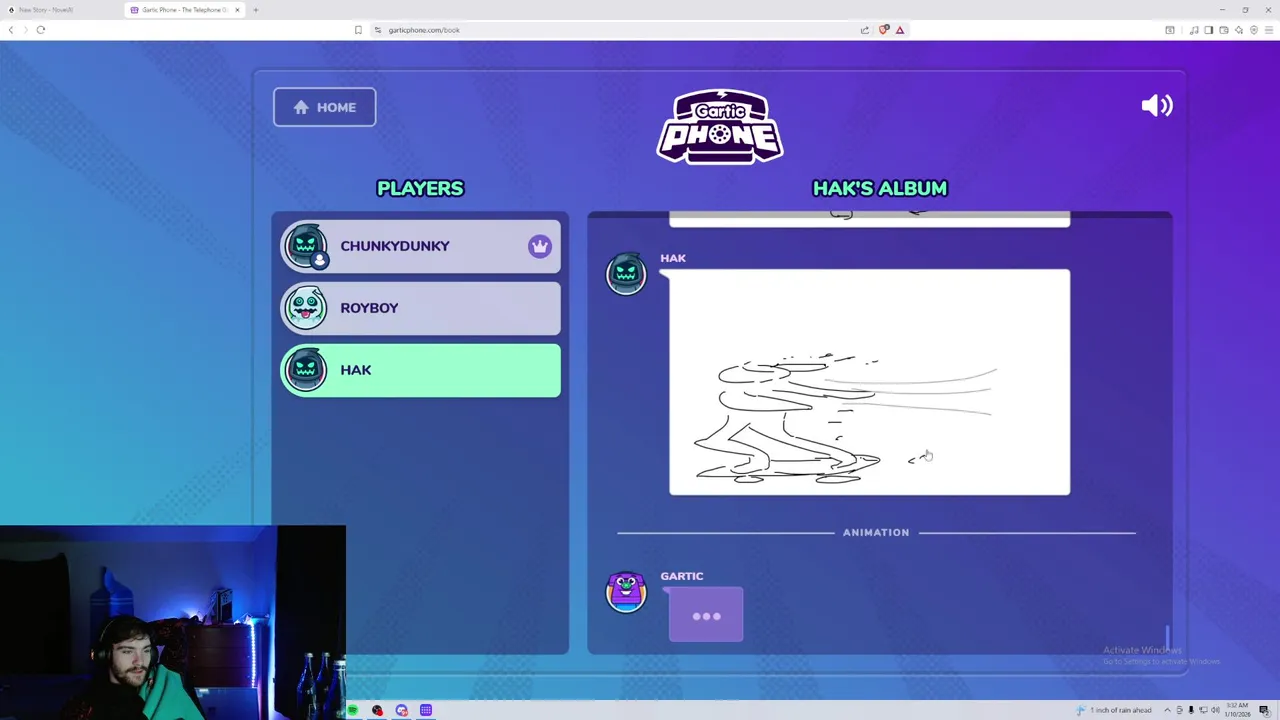The width and height of the screenshot is (1280, 720).
Task: Open the browser hamburger menu
Action: pyautogui.click(x=1269, y=30)
